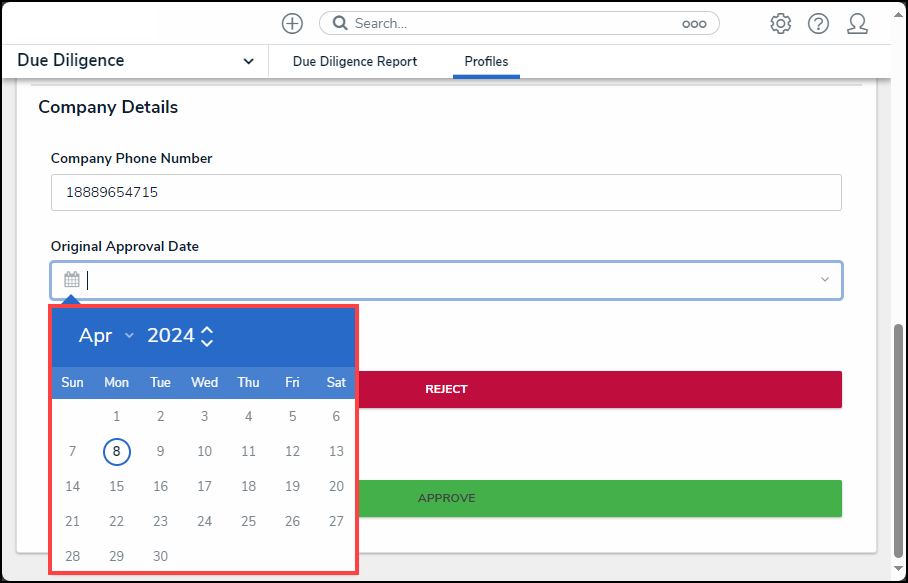This screenshot has width=908, height=583.
Task: Pick April 9 in the calendar
Action: pyautogui.click(x=160, y=451)
